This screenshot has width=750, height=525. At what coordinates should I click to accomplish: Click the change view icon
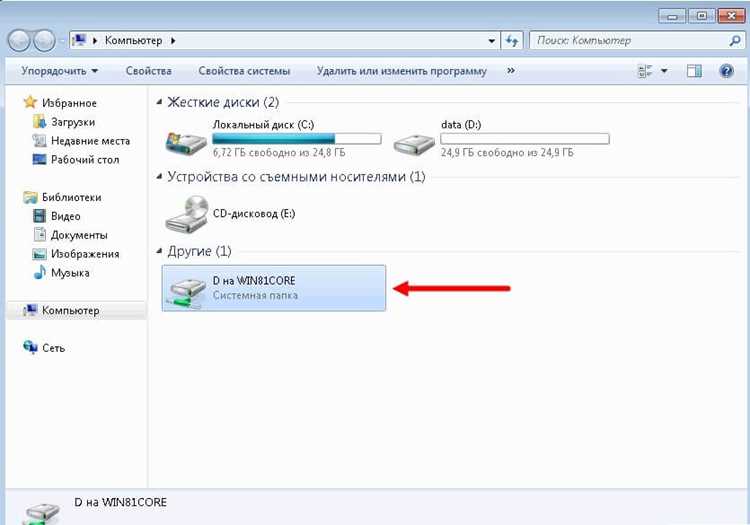tap(645, 71)
